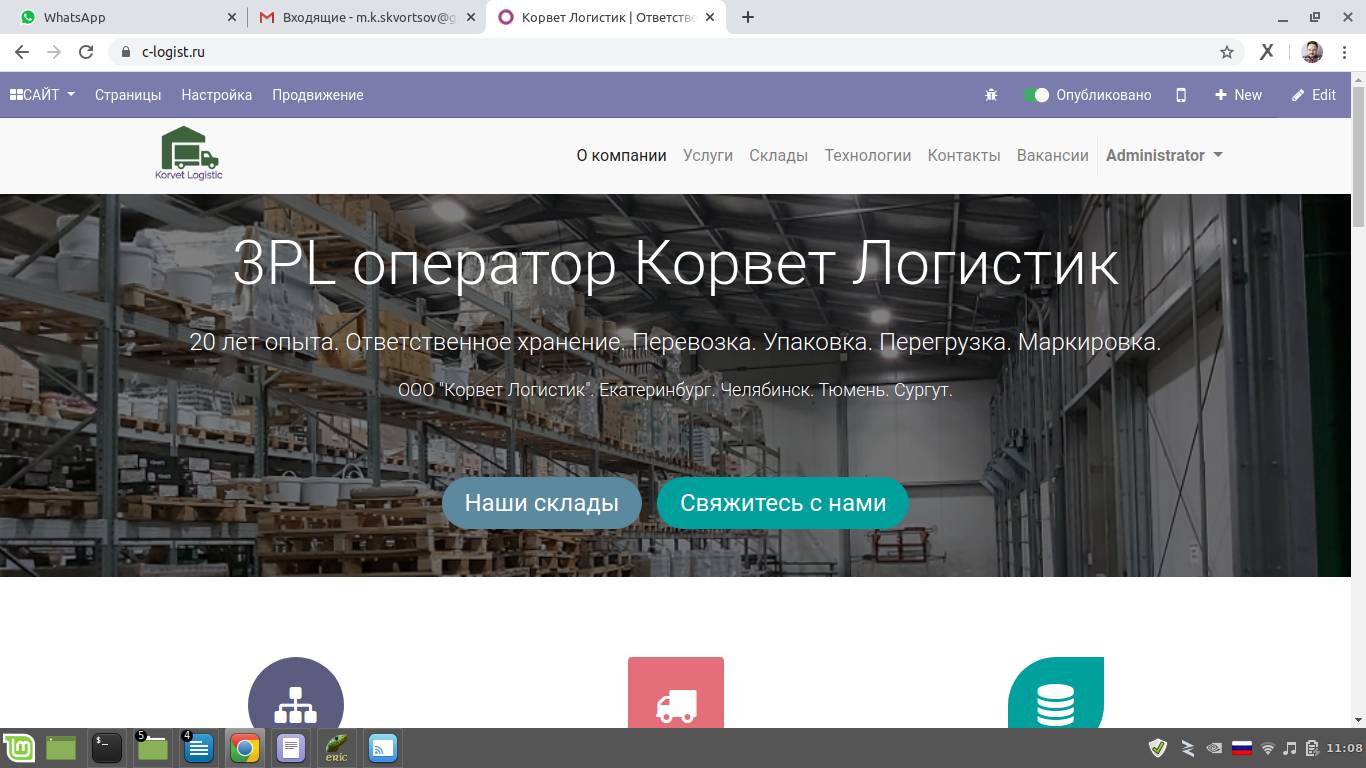Open the Страницы menu

point(128,95)
